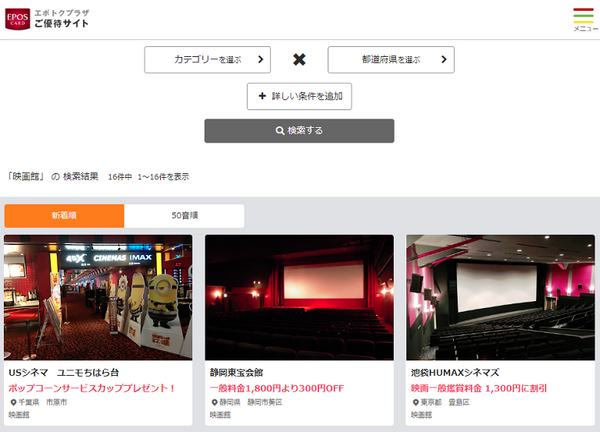
Task: Click the location pin beside 東京都 豊島区
Action: pos(416,403)
